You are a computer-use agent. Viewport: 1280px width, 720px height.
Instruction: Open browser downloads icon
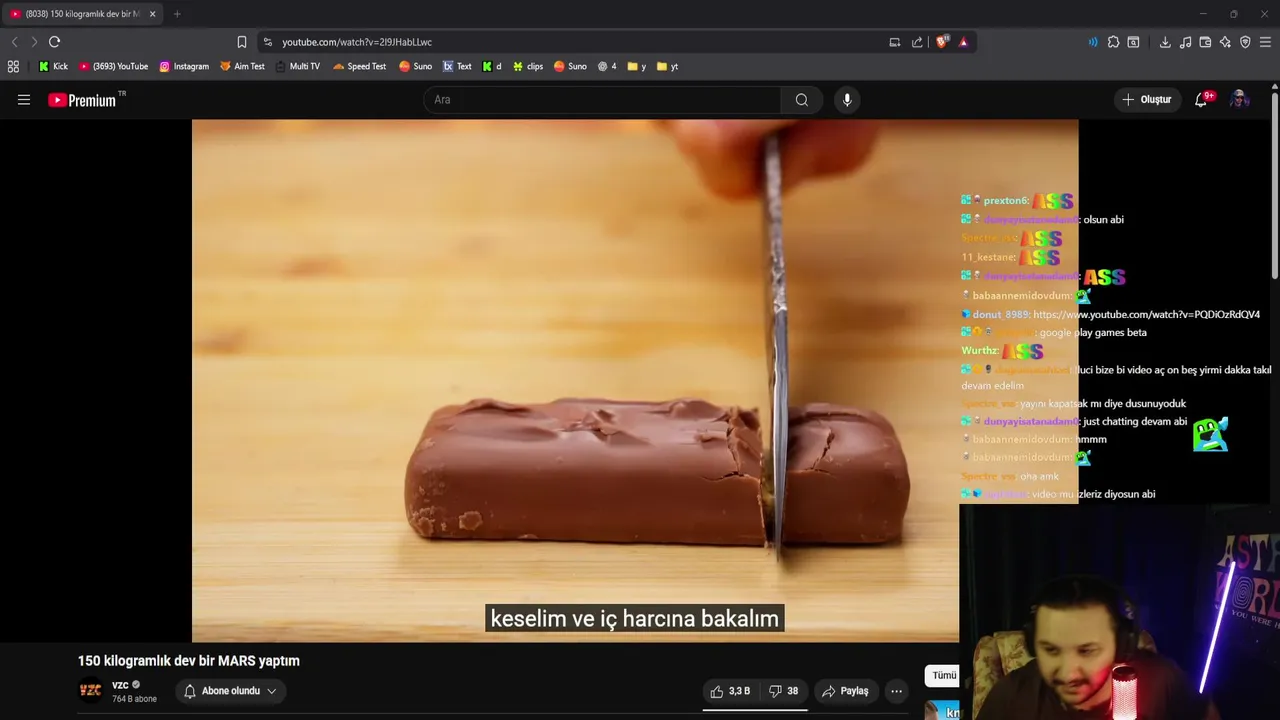[x=1165, y=42]
